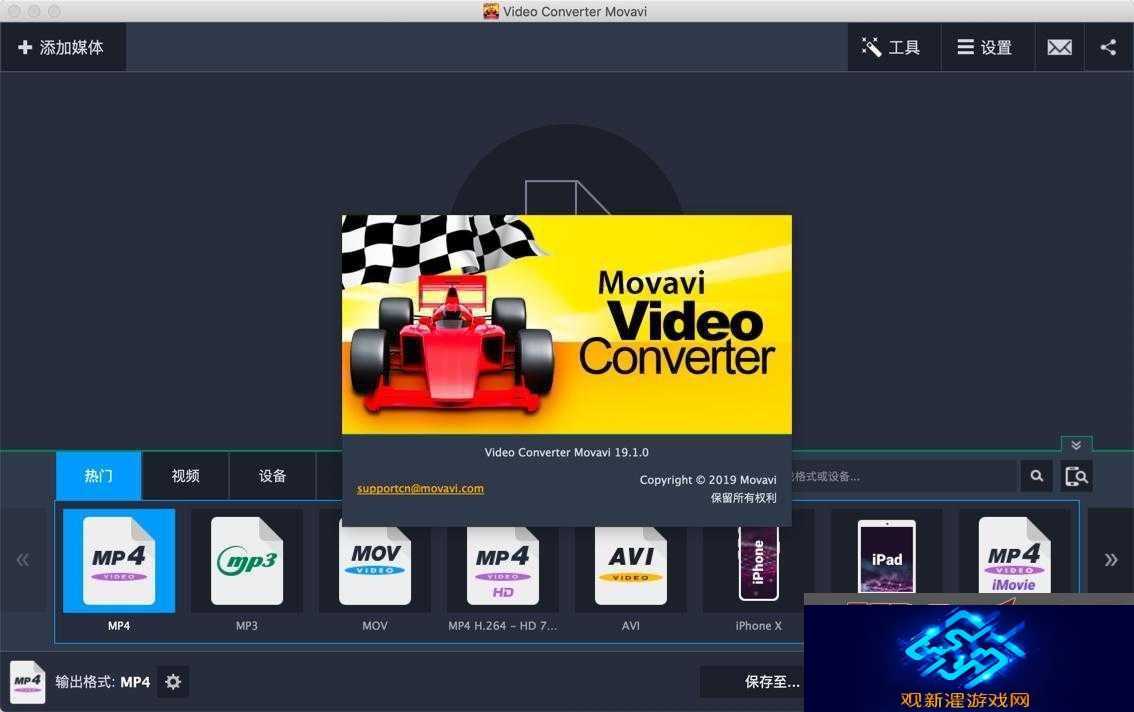Screen dimensions: 1134x712
Task: Click the Copyright © 2019 Movavi text
Action: [707, 480]
